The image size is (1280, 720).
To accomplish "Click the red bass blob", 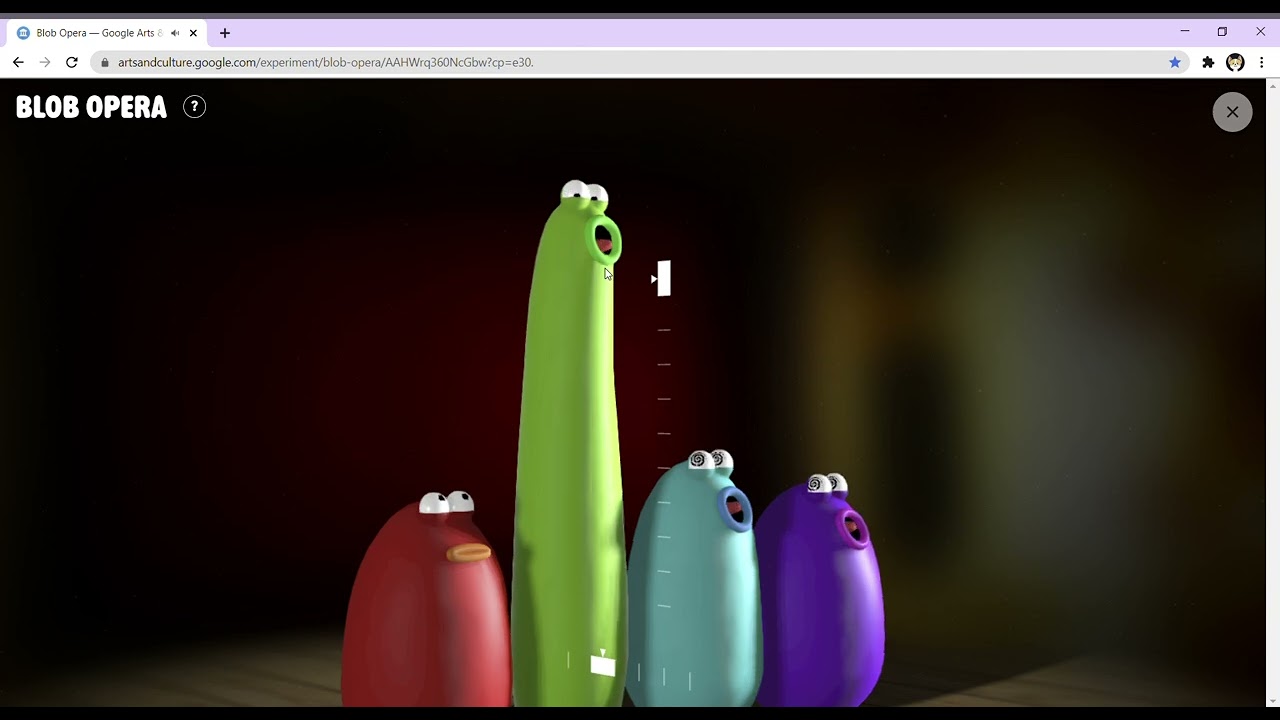I will [428, 600].
